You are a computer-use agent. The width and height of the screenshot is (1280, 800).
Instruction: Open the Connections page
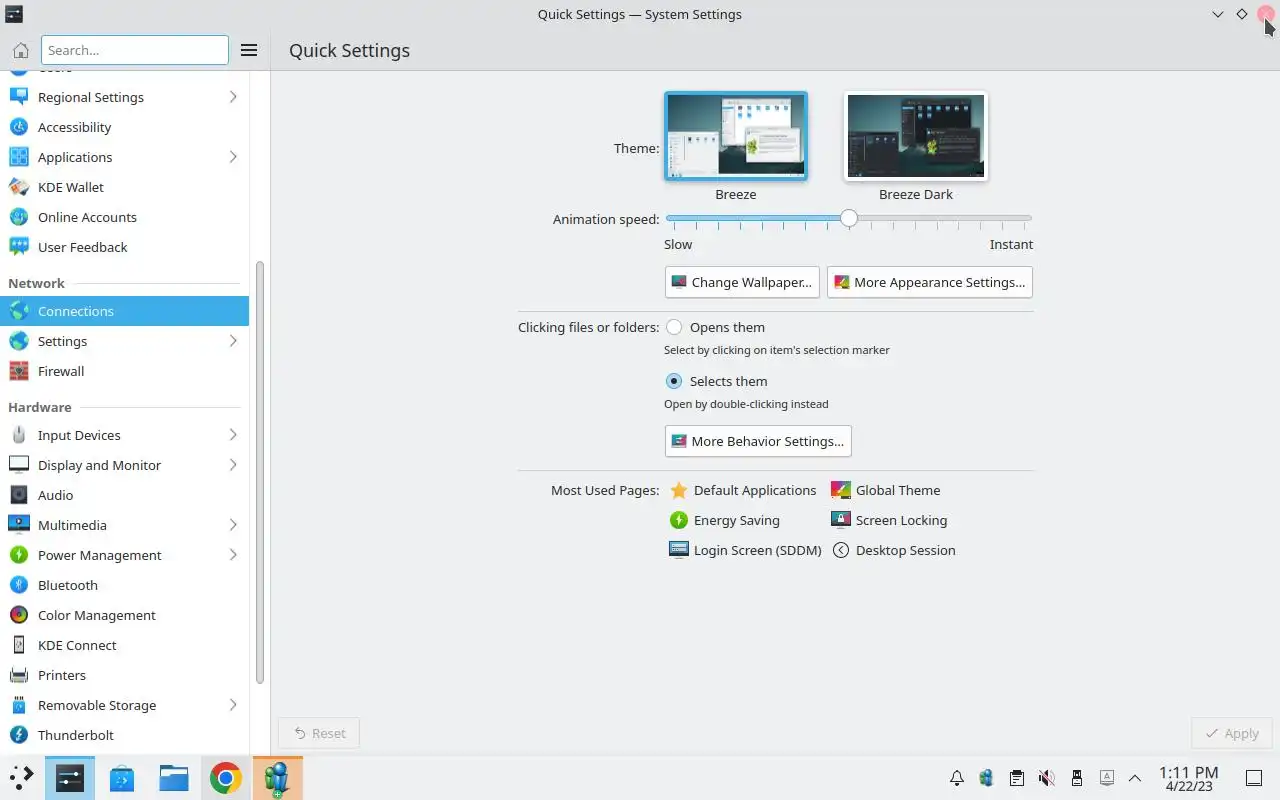(124, 311)
